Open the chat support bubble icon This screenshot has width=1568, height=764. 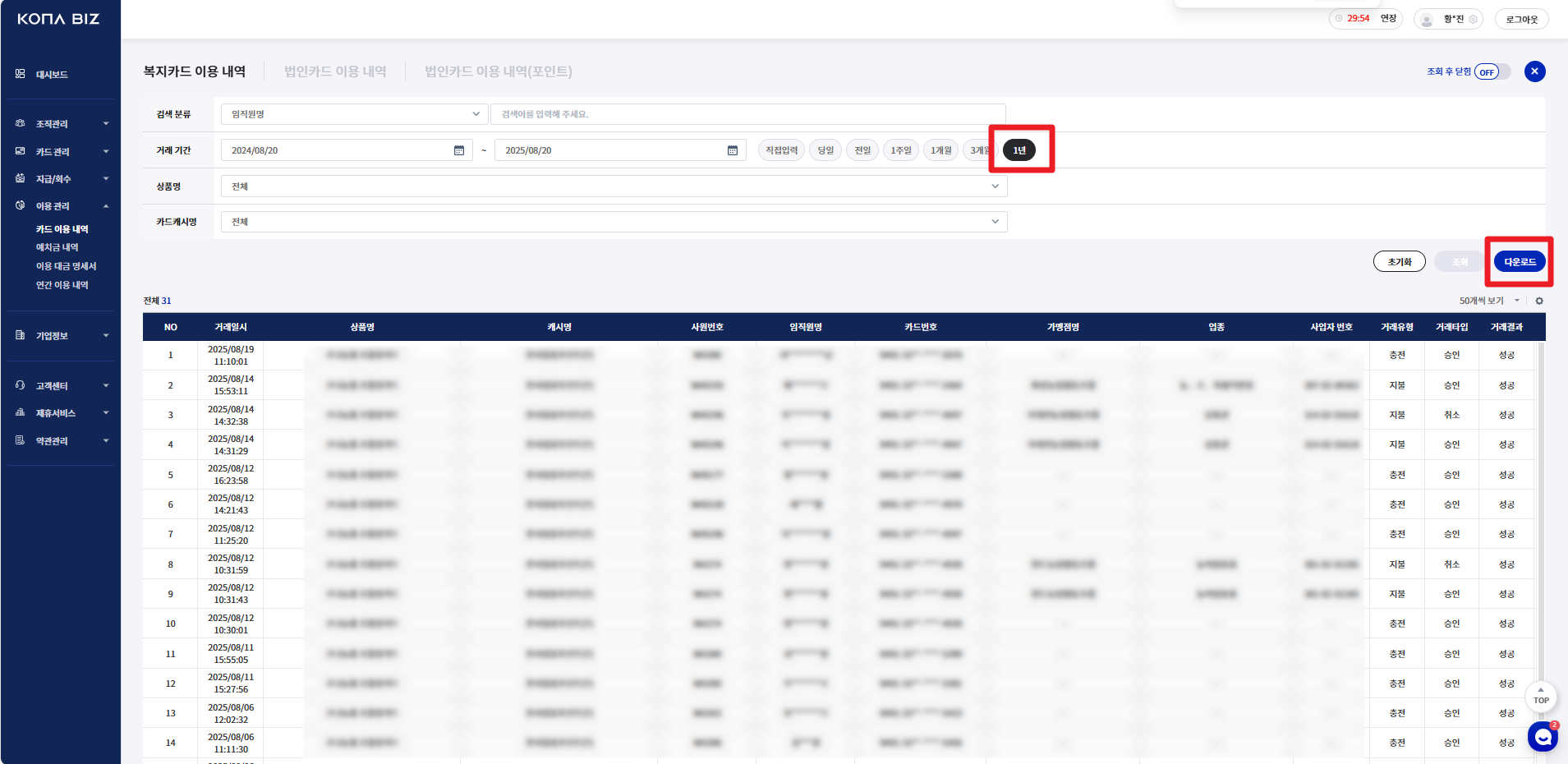(x=1543, y=737)
